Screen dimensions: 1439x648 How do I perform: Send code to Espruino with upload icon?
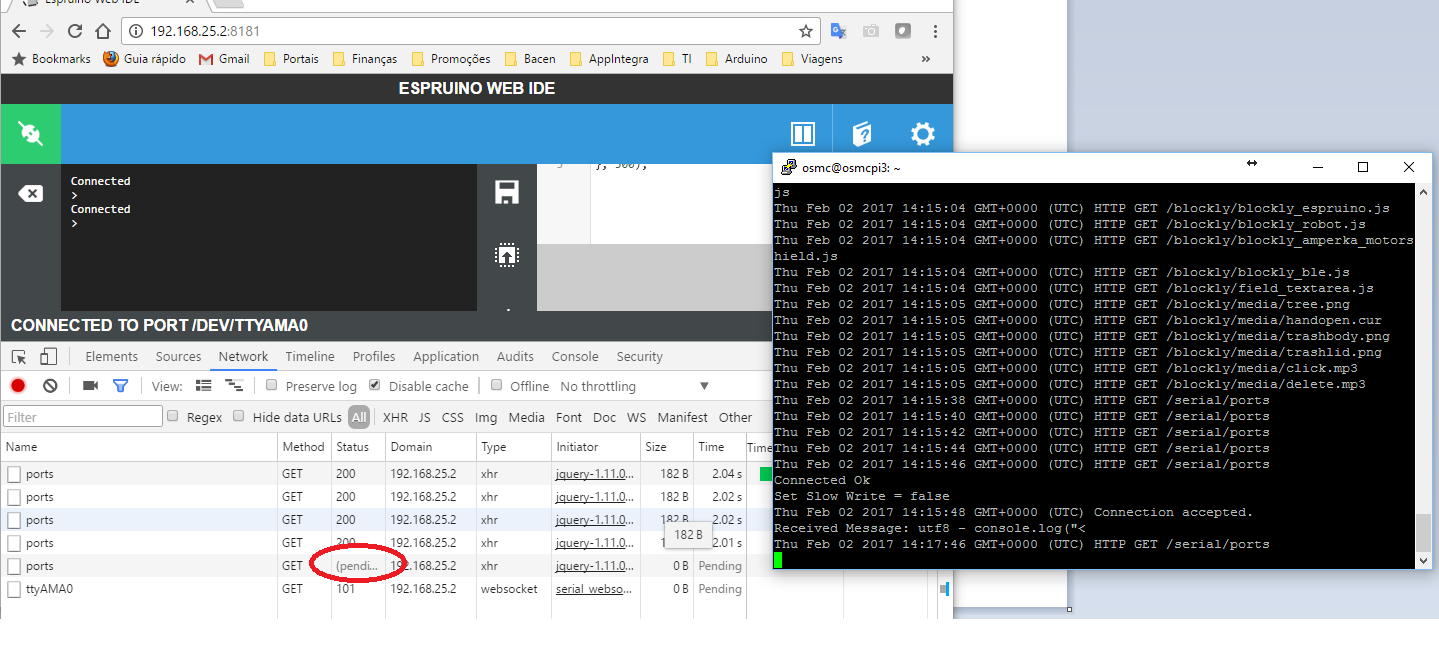coord(507,255)
